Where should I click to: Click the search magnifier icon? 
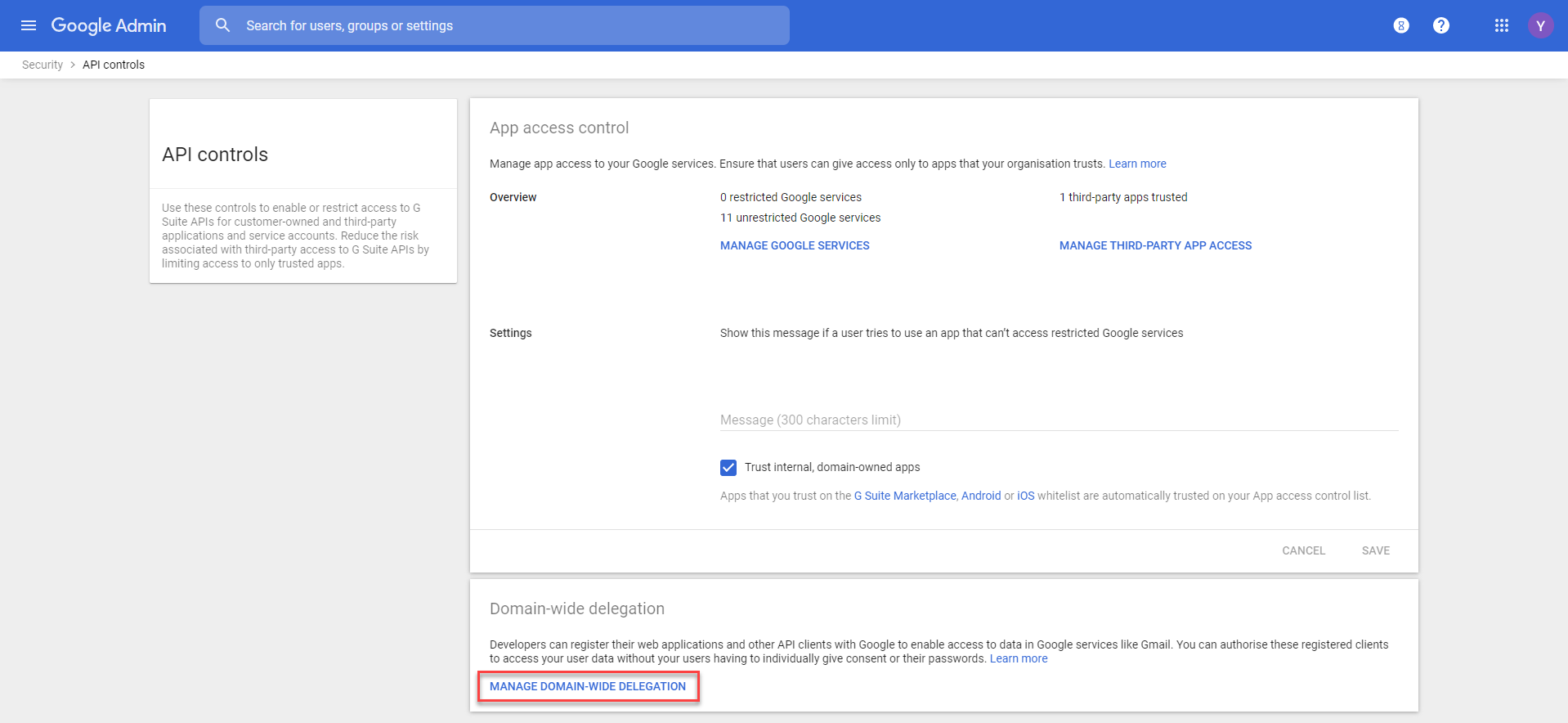[222, 25]
